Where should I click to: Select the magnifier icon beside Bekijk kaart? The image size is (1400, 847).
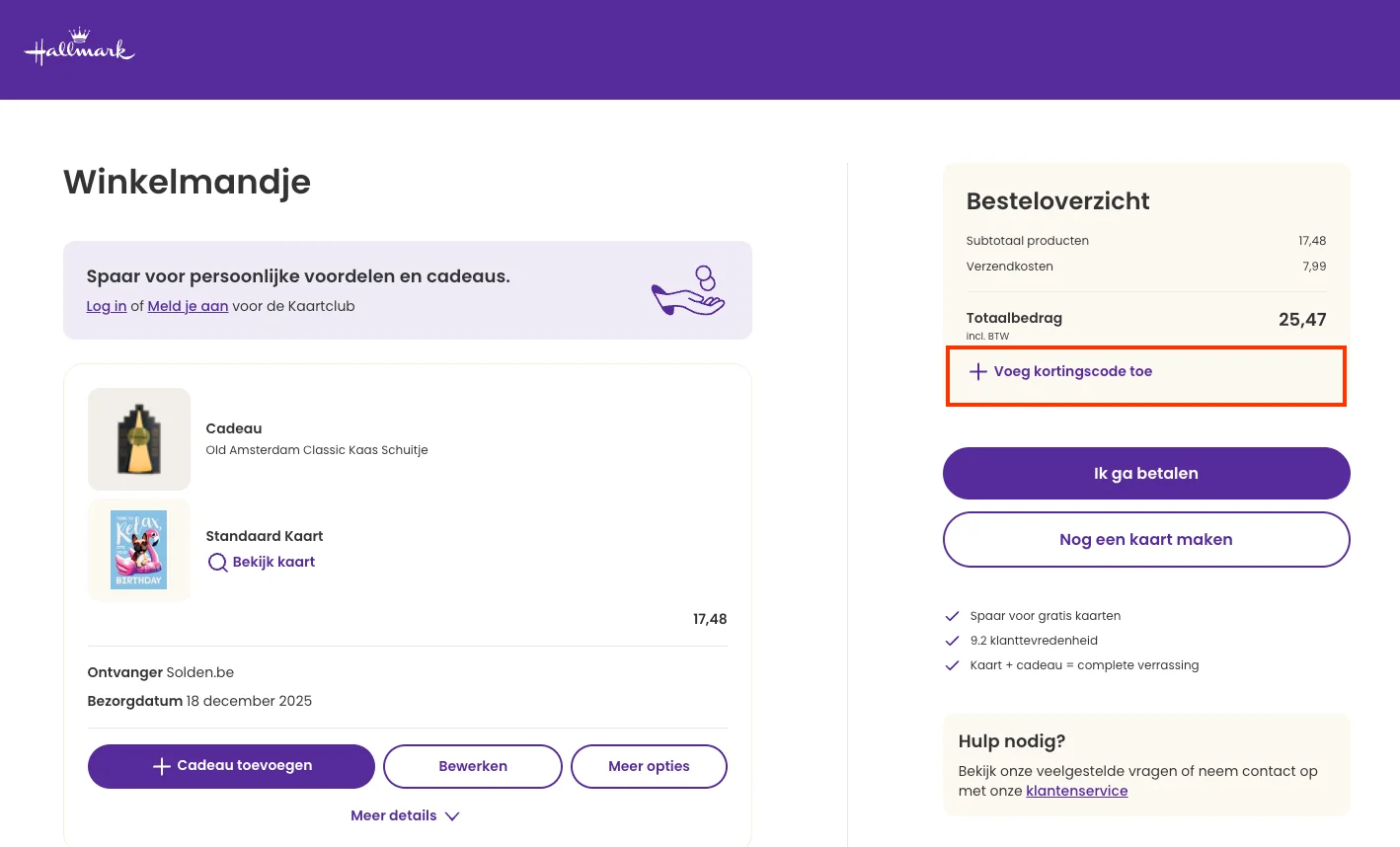tap(217, 562)
